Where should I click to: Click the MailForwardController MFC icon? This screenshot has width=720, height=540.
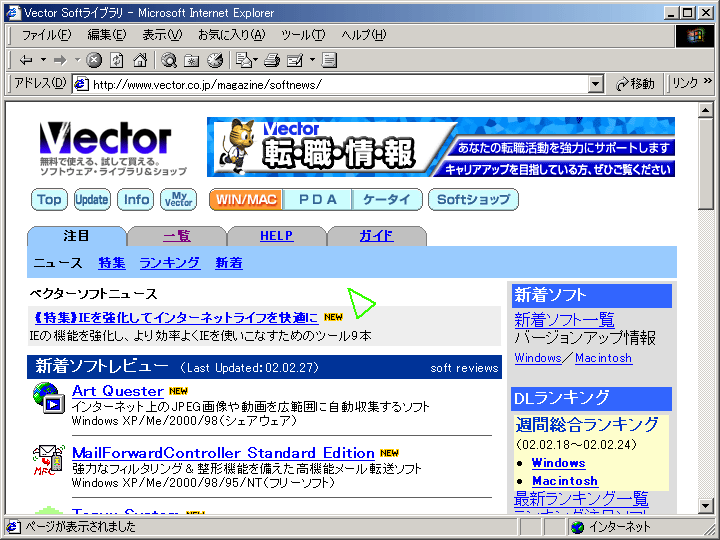(x=48, y=459)
